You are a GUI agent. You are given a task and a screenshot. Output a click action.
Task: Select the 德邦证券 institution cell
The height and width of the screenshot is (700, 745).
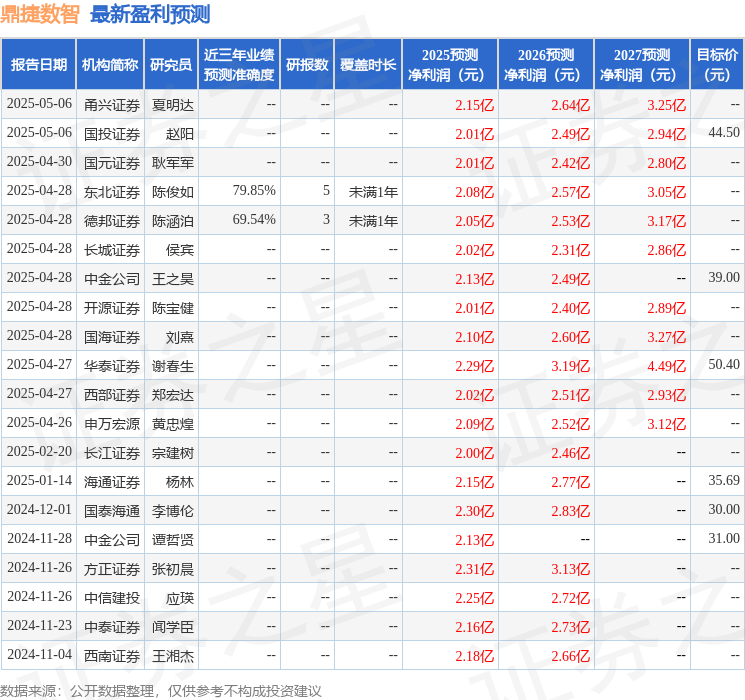click(x=112, y=221)
